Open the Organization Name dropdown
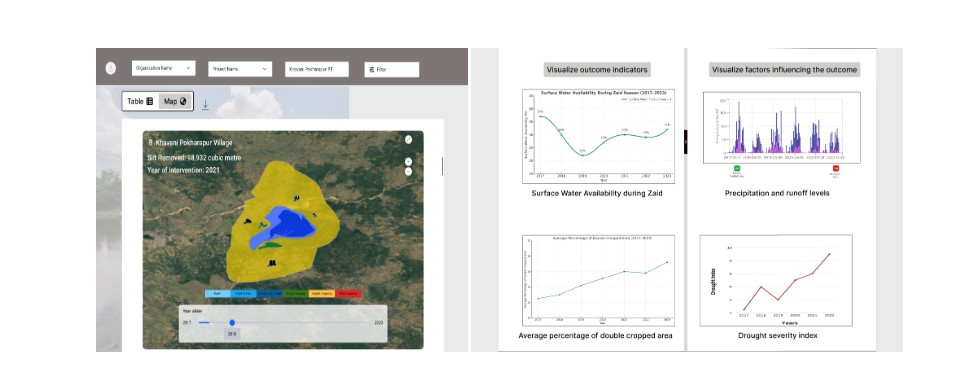The width and height of the screenshot is (964, 376). [x=164, y=68]
